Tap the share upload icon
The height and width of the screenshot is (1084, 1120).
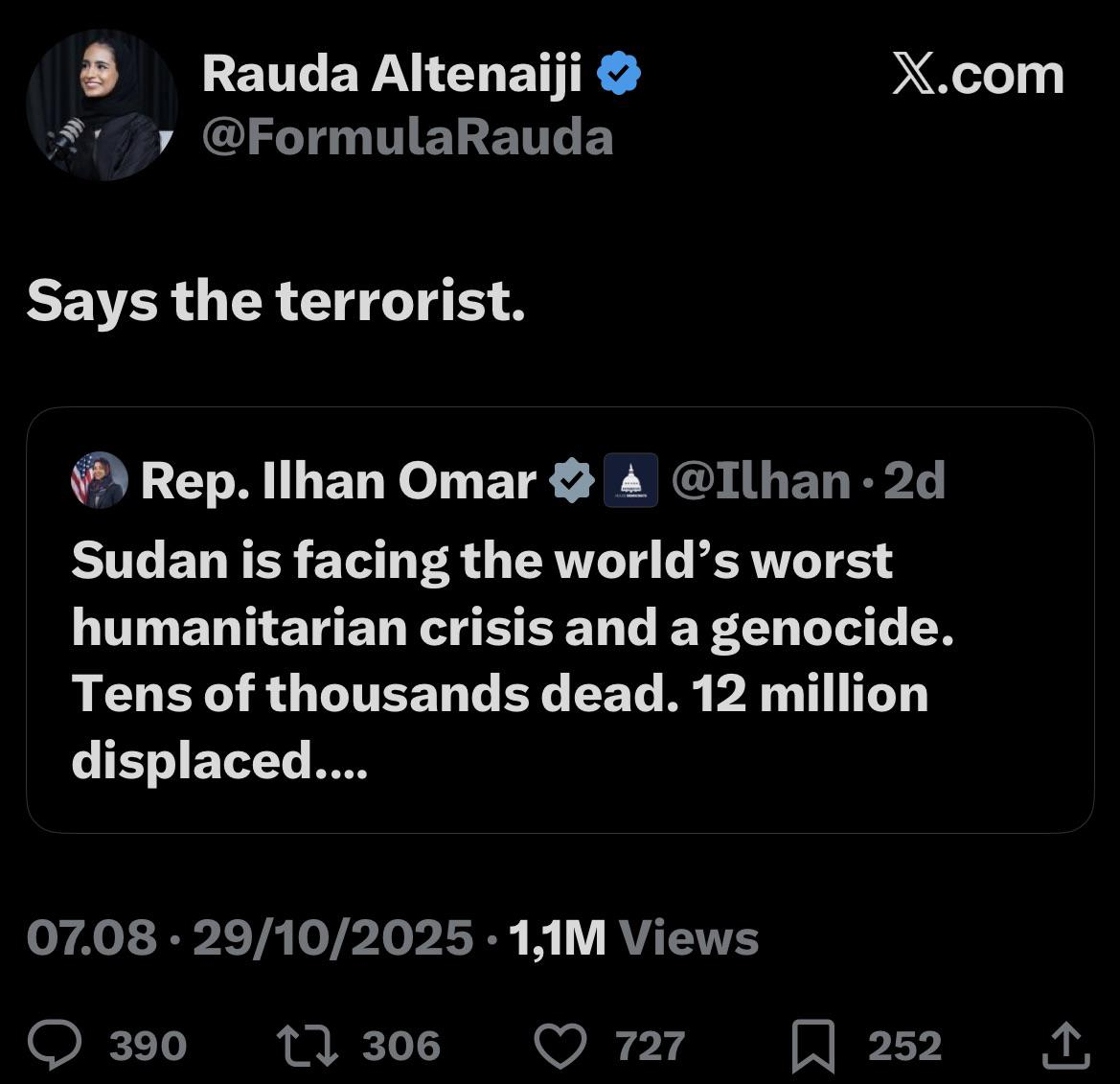(x=1065, y=1046)
